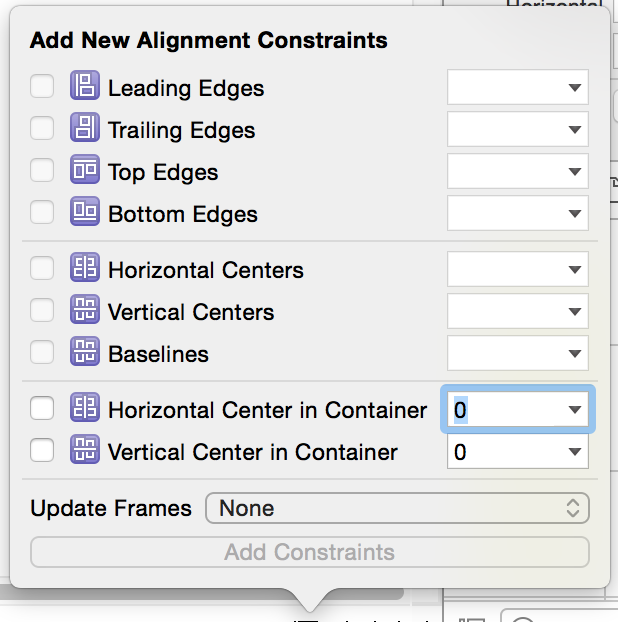Click the Baselines alignment icon
Image resolution: width=618 pixels, height=622 pixels.
coord(84,353)
